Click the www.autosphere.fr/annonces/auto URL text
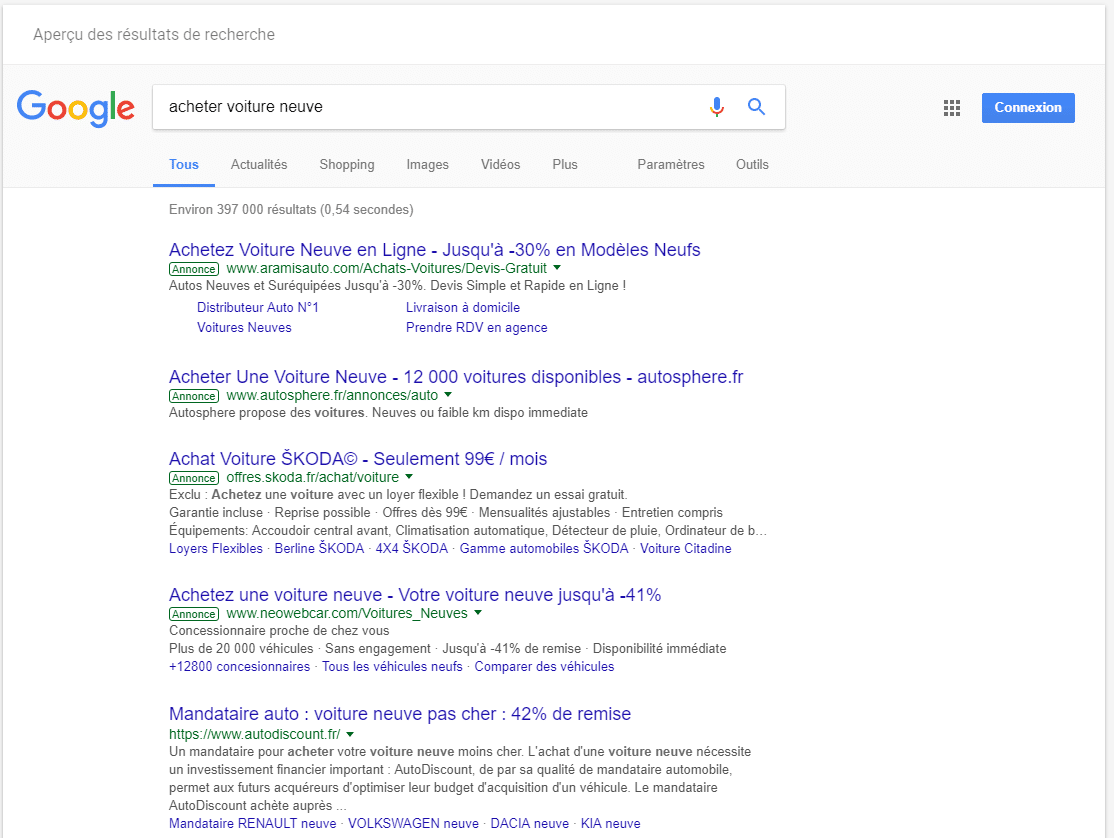The height and width of the screenshot is (838, 1114). click(332, 396)
